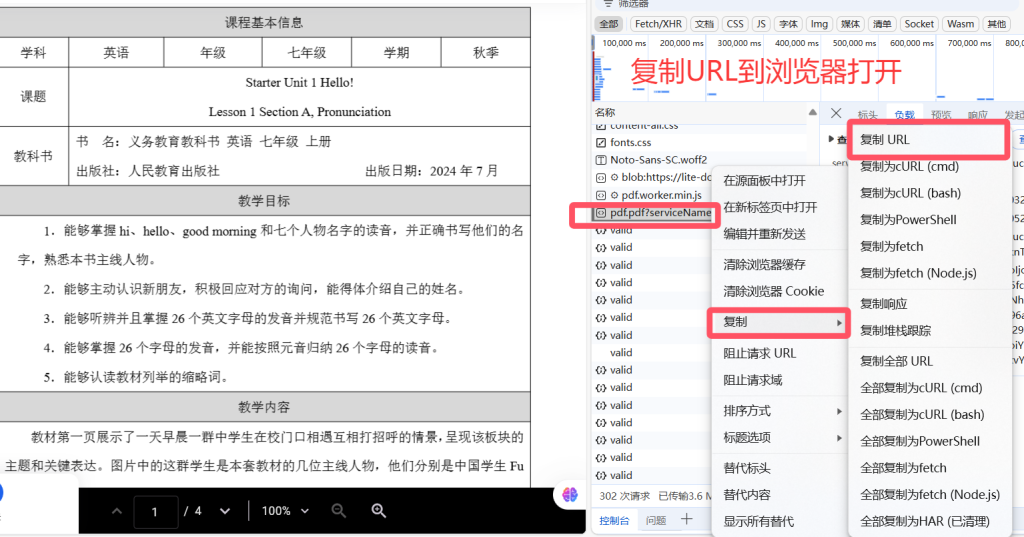
Task: Choose 复制为PowerShell
Action: pyautogui.click(x=930, y=220)
